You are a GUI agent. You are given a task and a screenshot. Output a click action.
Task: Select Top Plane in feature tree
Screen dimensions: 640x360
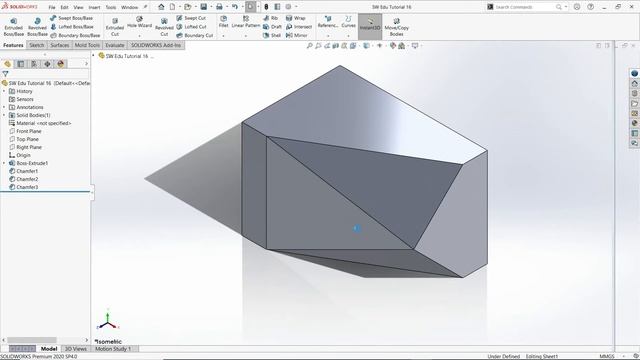click(x=24, y=139)
